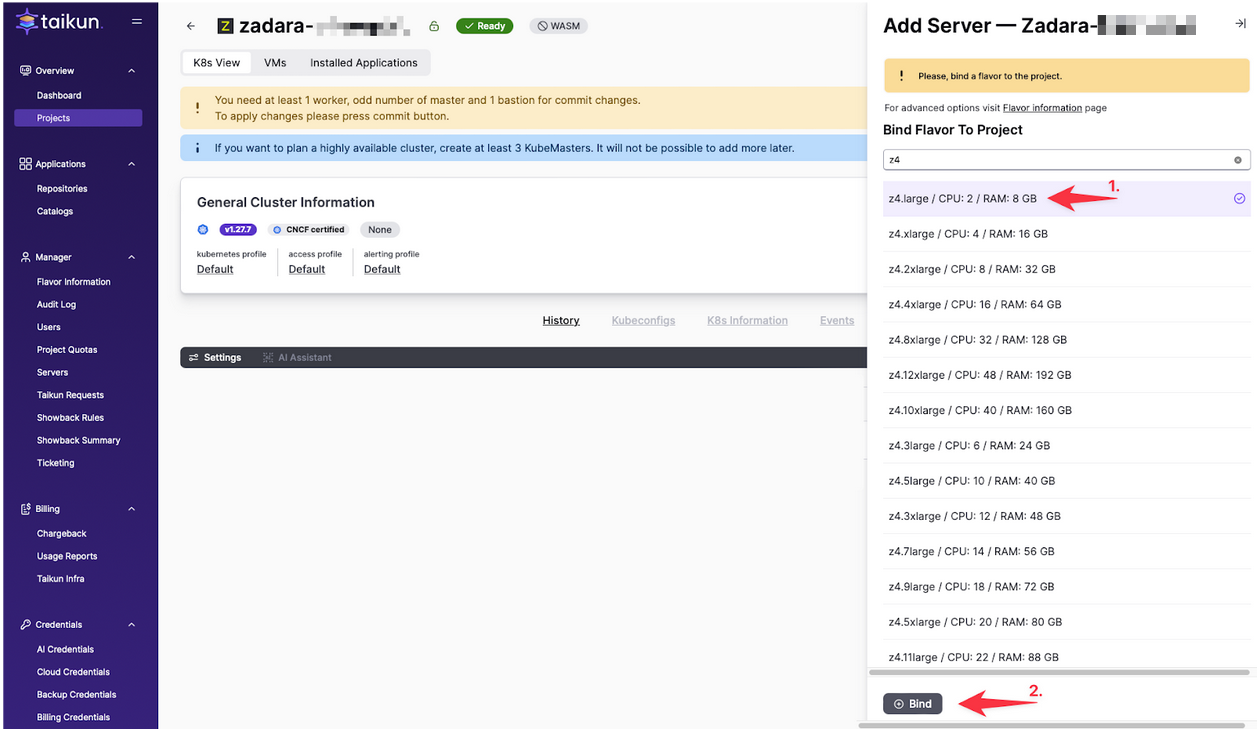Select flavor z4.4xlarge CPU 16 RAM 64 GB
The height and width of the screenshot is (736, 1259).
point(1067,305)
